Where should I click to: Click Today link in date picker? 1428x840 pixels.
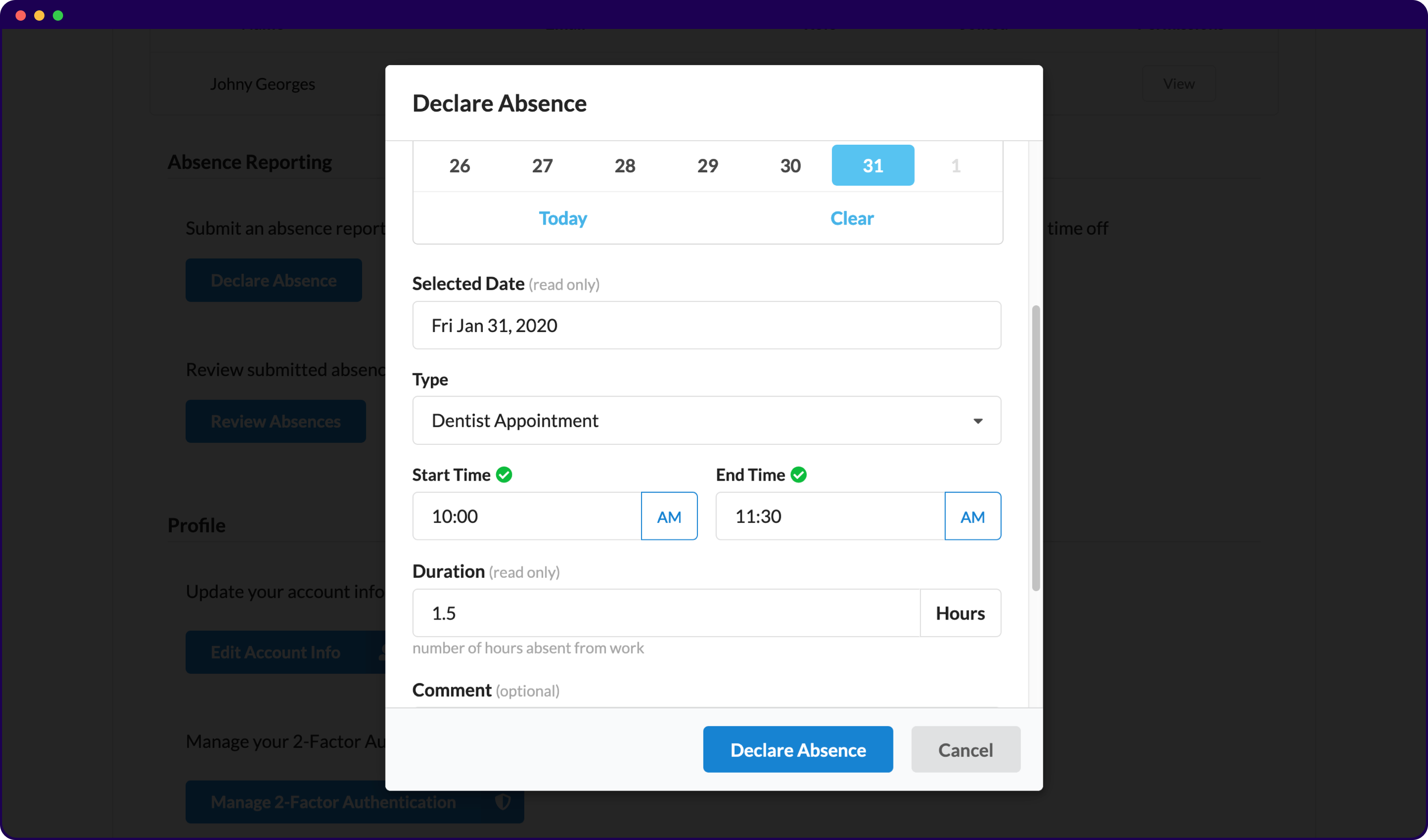[562, 218]
